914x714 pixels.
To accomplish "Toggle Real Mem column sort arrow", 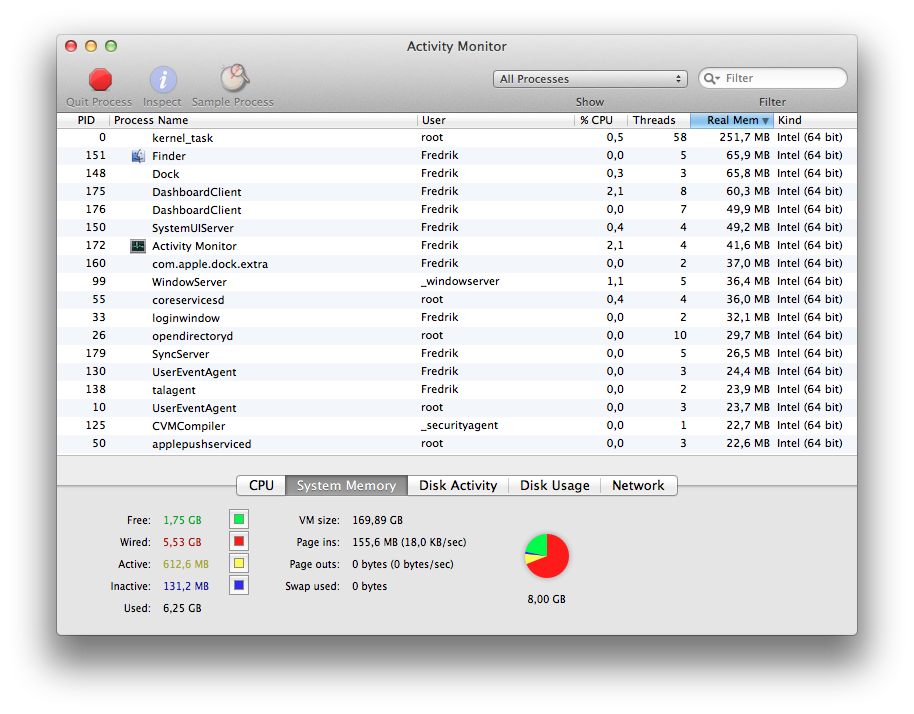I will (765, 121).
